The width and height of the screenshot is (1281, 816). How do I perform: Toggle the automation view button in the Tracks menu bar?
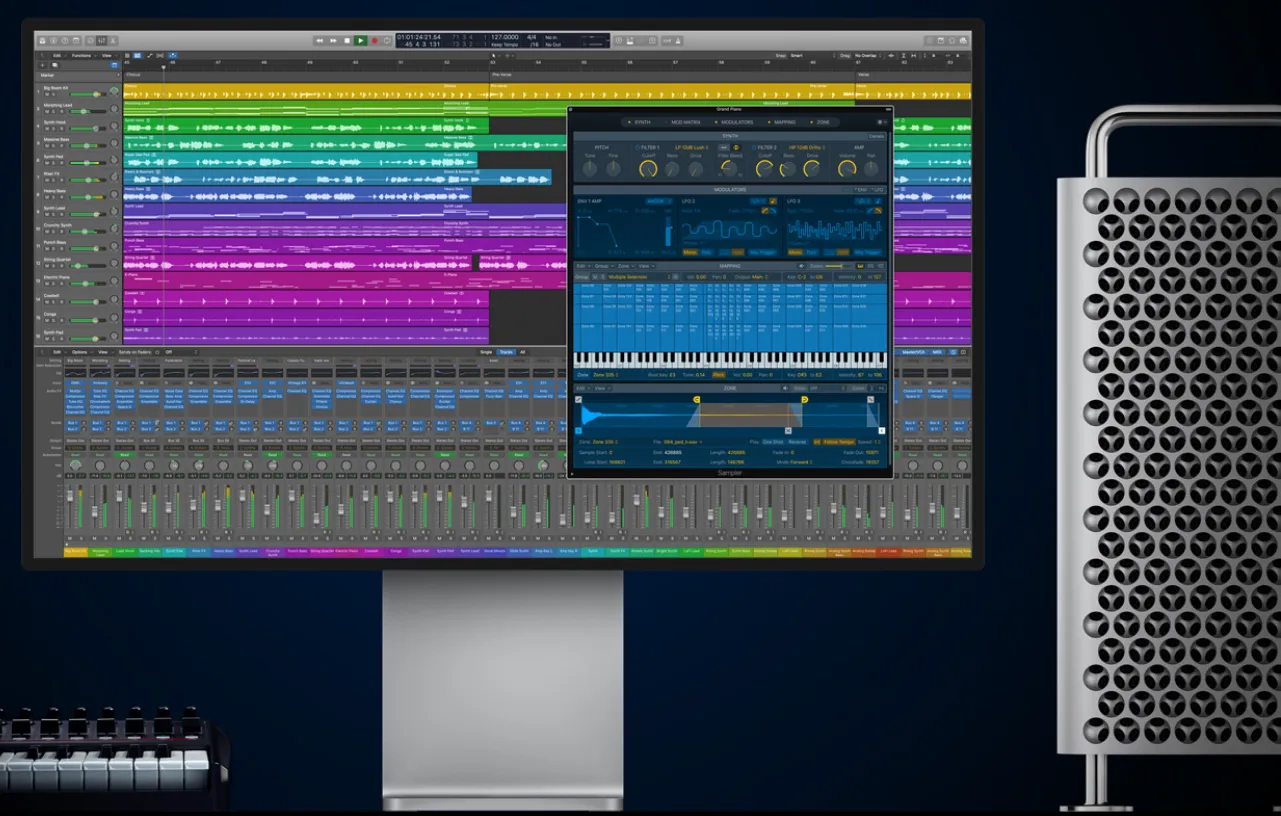click(149, 55)
